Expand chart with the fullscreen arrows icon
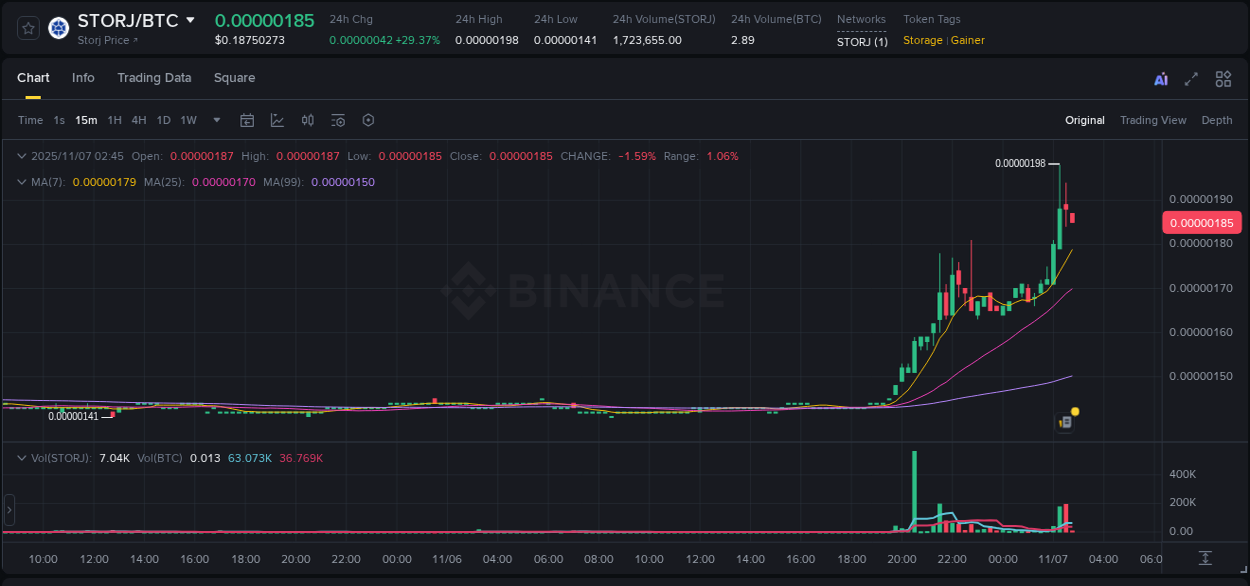The width and height of the screenshot is (1250, 586). tap(1191, 78)
